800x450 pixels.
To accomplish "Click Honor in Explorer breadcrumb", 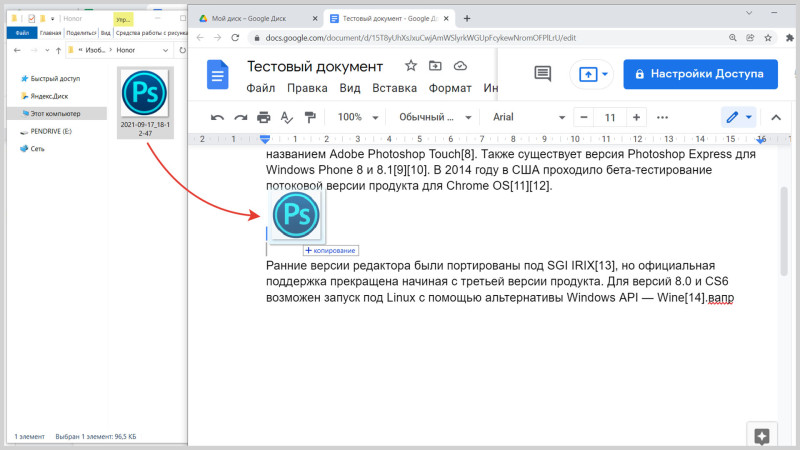I will click(x=126, y=50).
